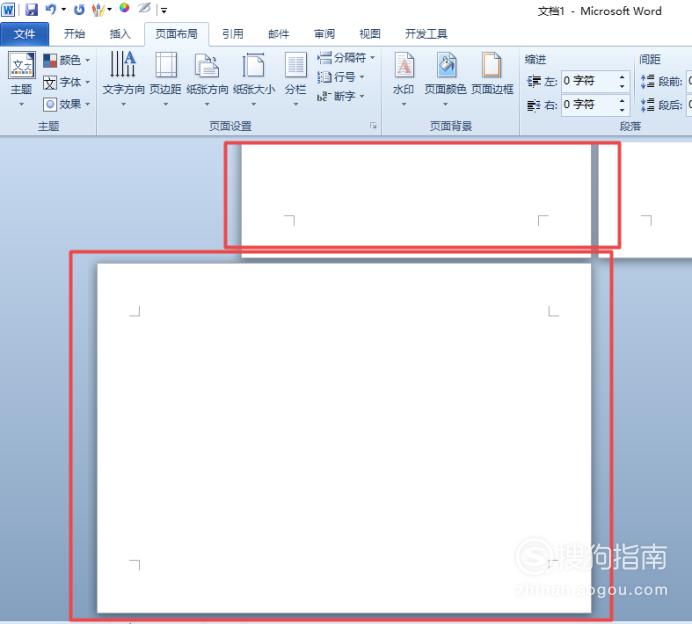
Task: Open the 断字 (Hyphenation) menu
Action: 341,96
